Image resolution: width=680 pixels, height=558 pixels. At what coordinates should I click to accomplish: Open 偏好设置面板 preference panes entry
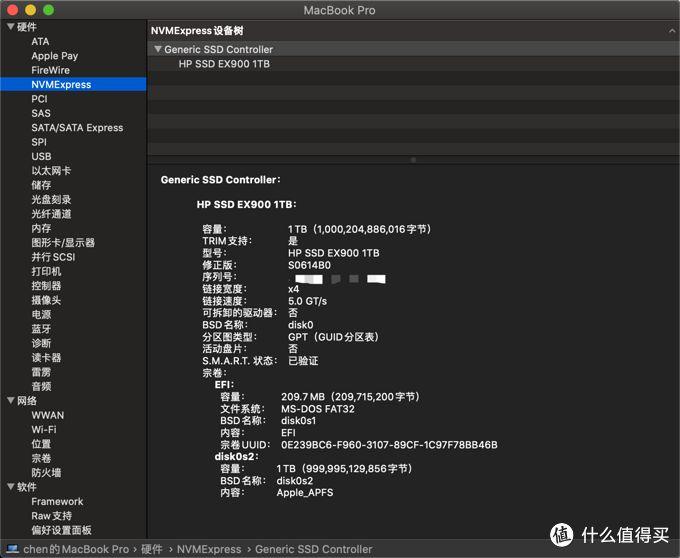click(x=62, y=530)
